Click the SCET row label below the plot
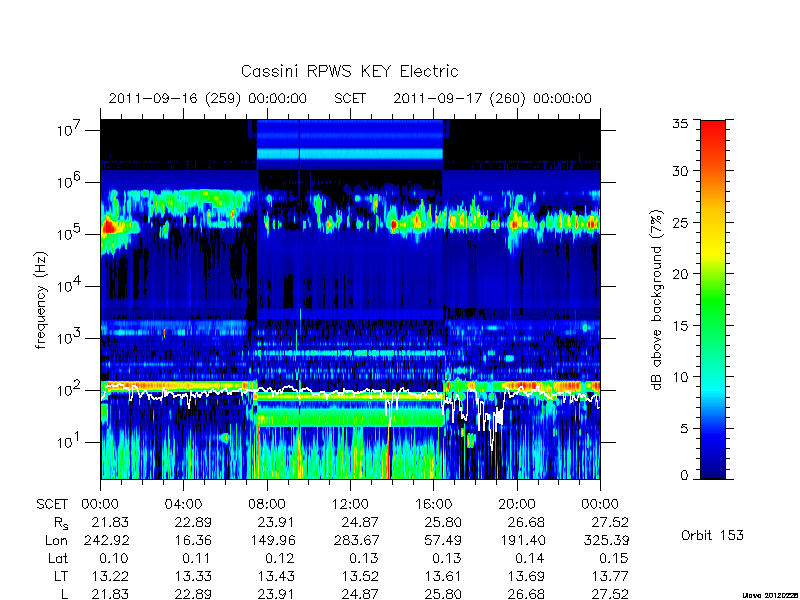 pyautogui.click(x=52, y=505)
